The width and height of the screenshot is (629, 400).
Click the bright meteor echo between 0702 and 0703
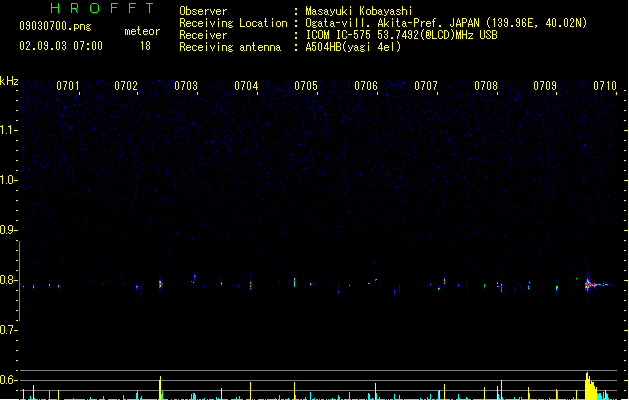pos(160,284)
